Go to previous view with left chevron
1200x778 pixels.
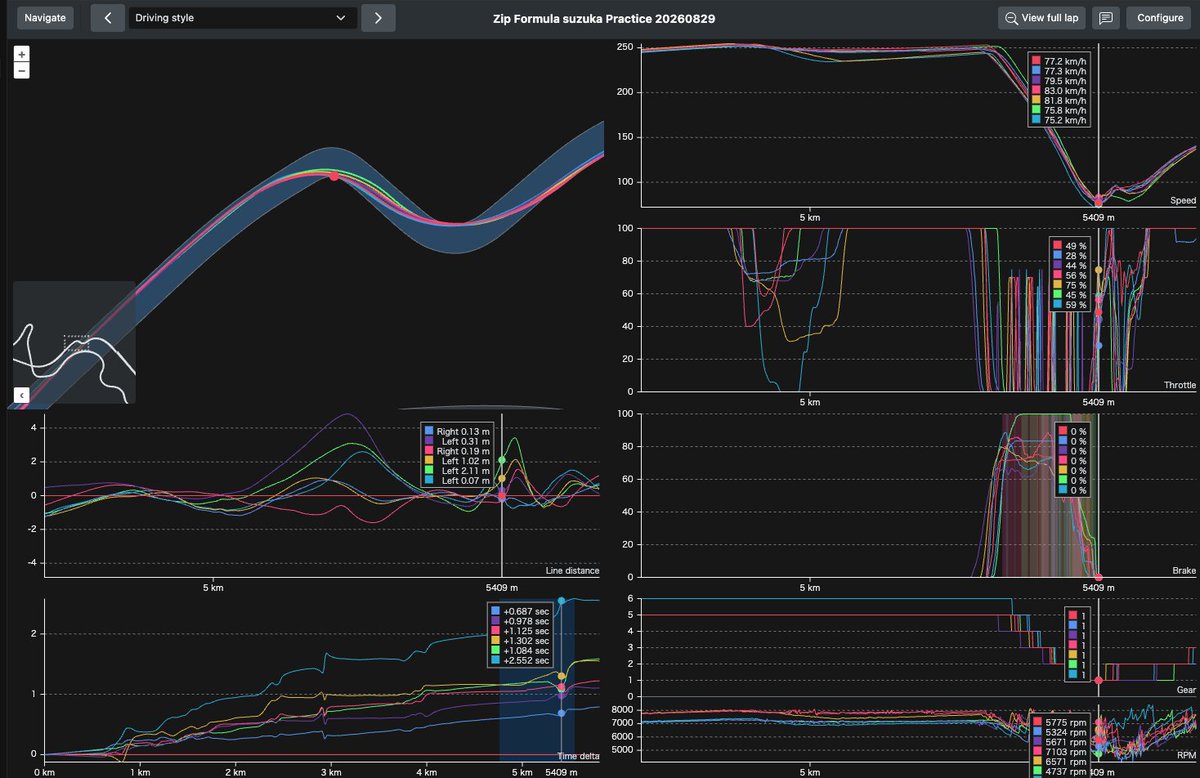point(107,18)
